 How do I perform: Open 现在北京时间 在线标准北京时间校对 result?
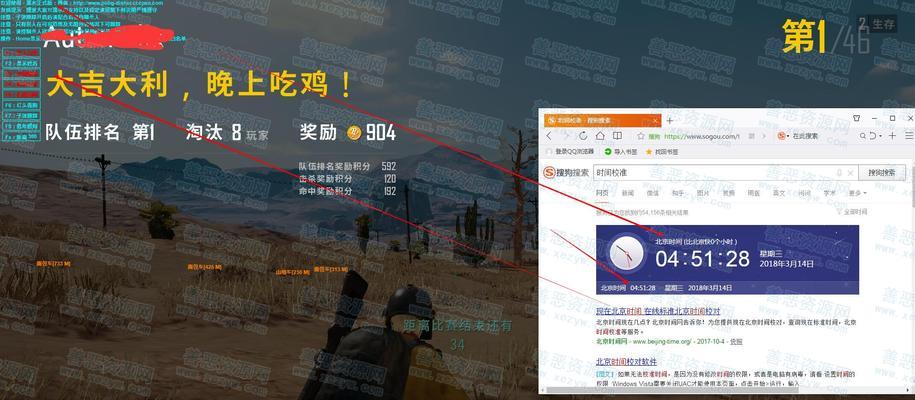click(658, 312)
